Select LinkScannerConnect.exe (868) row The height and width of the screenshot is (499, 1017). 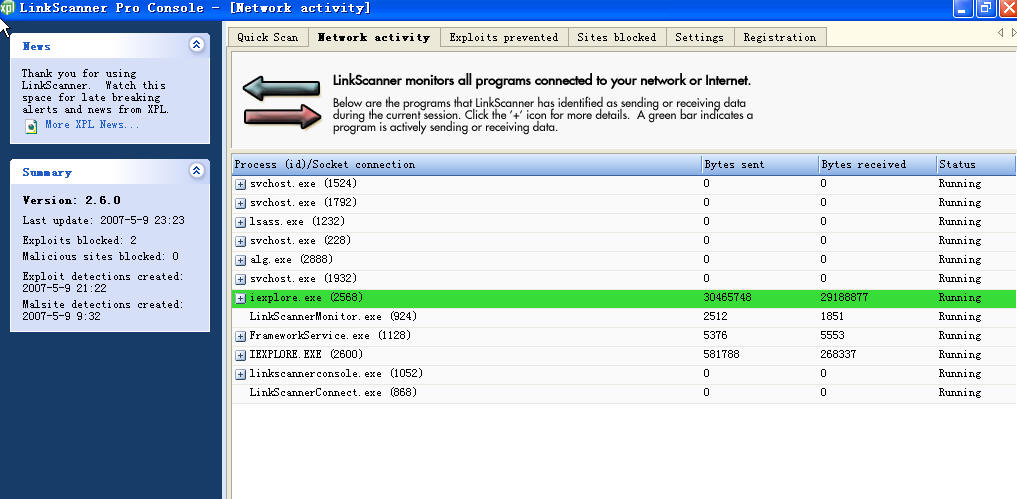click(624, 393)
